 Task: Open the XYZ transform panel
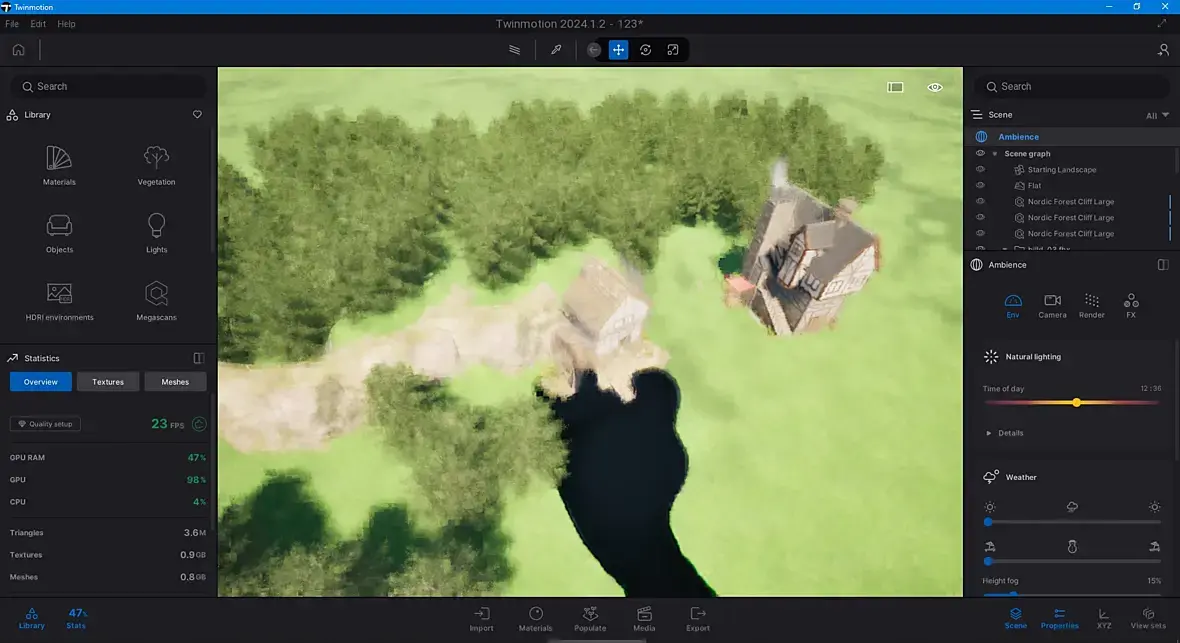[1104, 619]
